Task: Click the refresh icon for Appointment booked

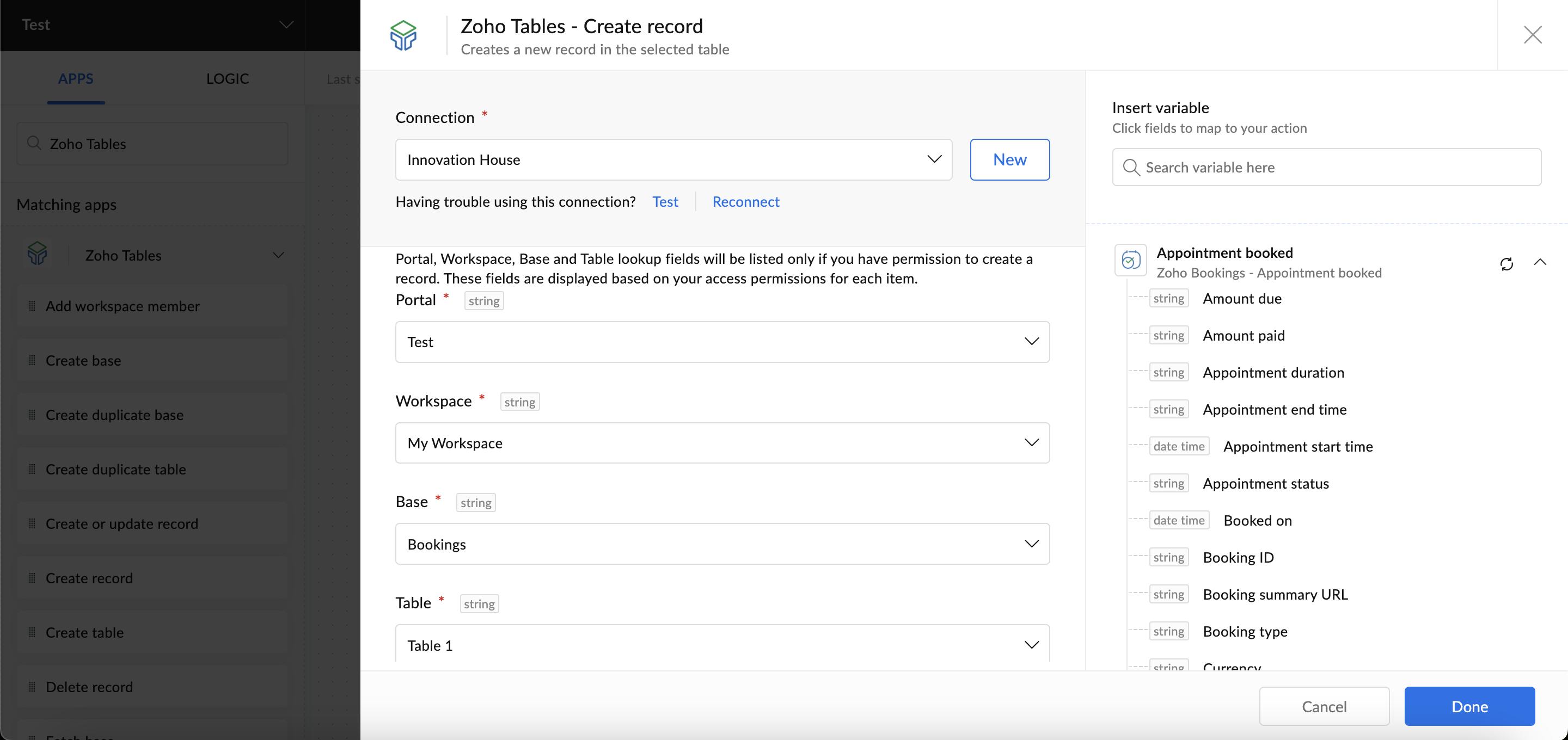Action: point(1506,263)
